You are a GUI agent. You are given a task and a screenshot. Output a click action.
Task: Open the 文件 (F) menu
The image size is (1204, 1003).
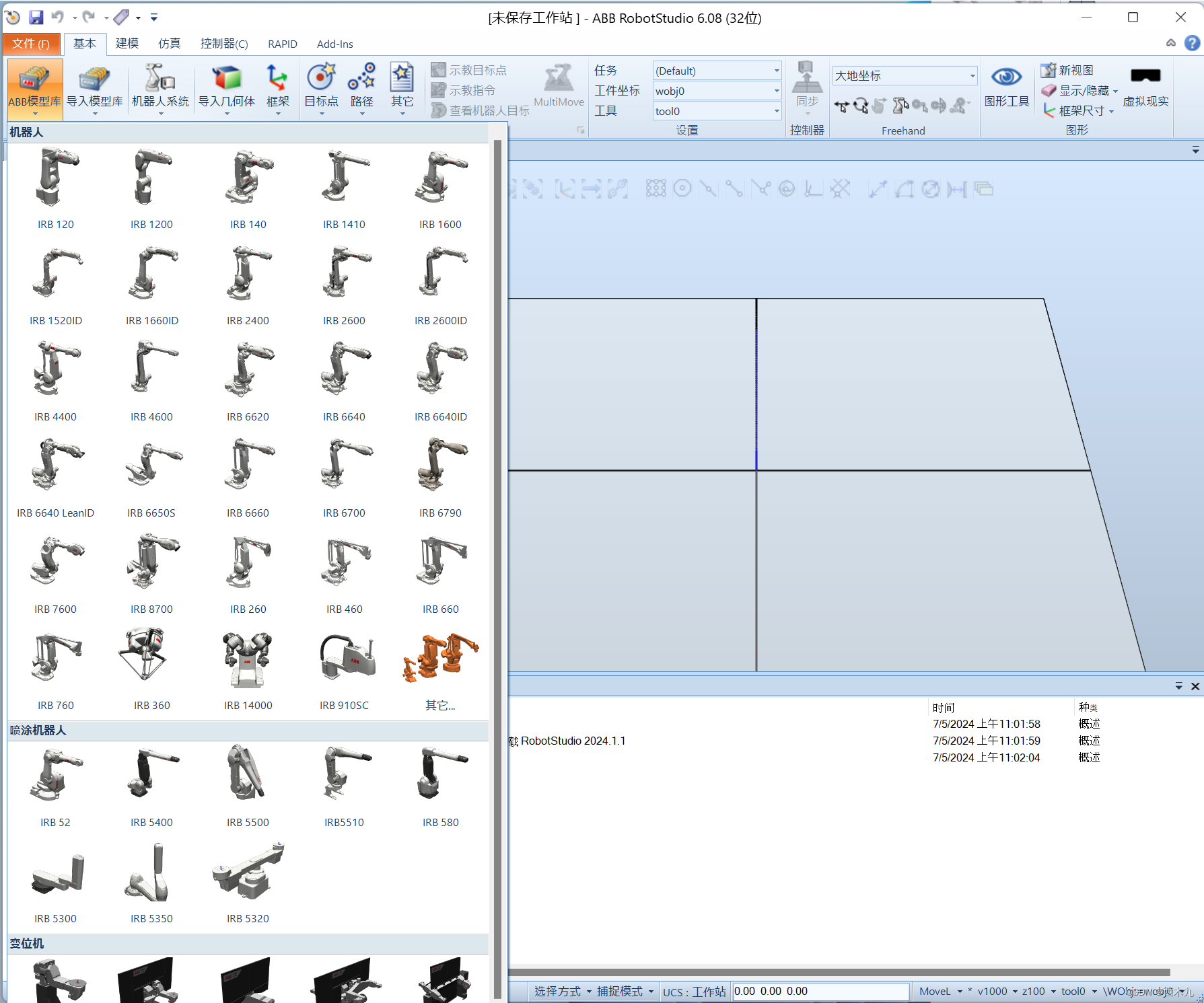point(31,44)
